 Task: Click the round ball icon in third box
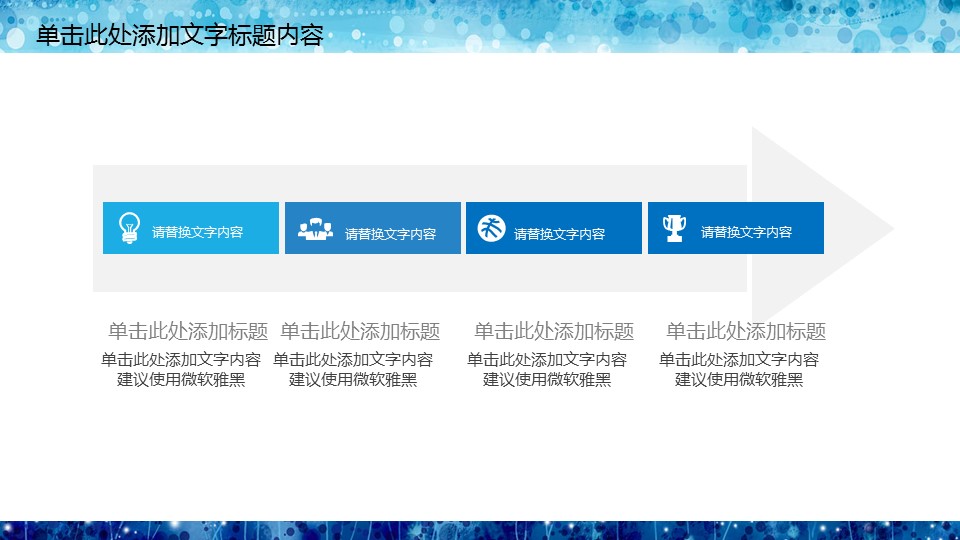[490, 228]
